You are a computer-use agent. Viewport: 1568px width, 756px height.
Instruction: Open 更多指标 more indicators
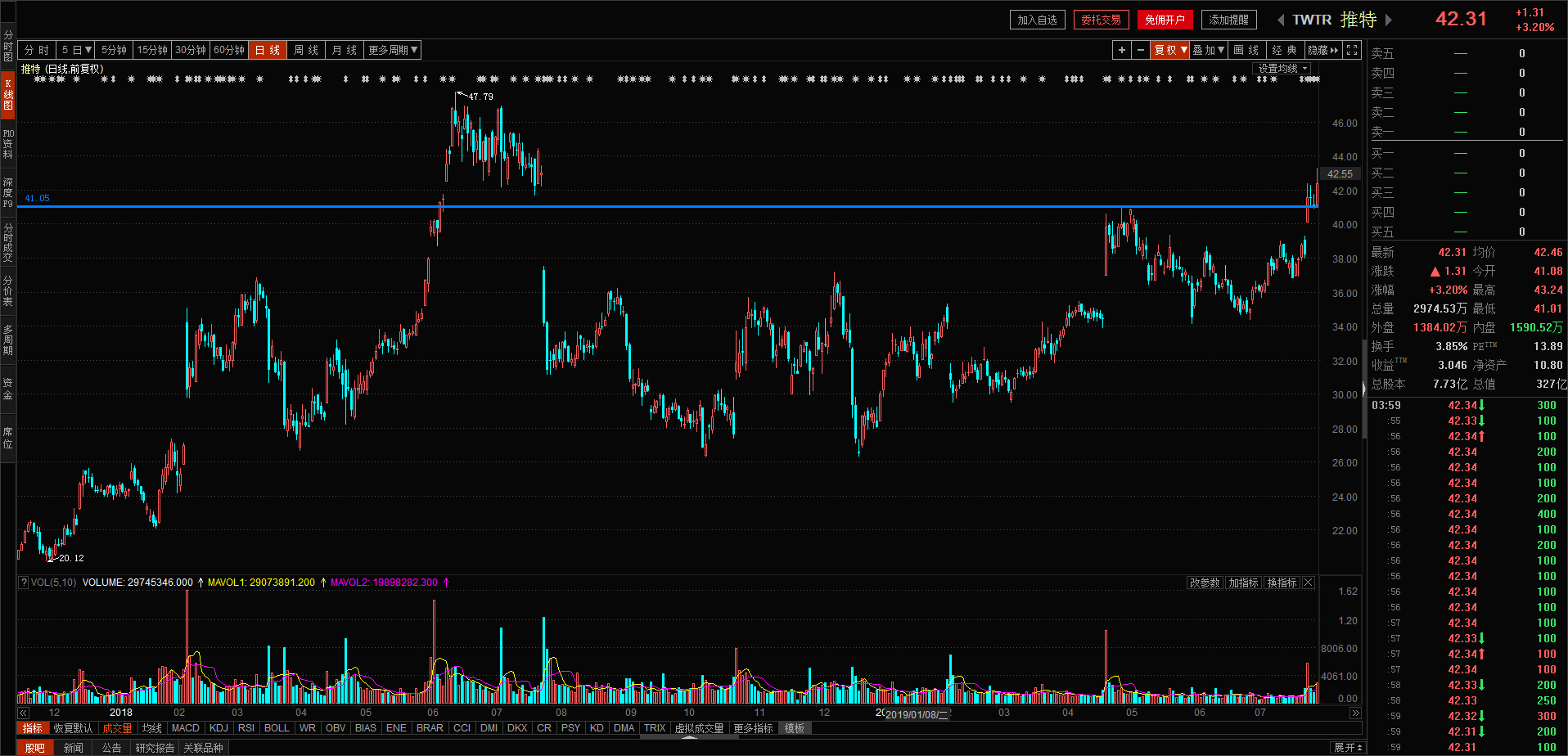[753, 728]
